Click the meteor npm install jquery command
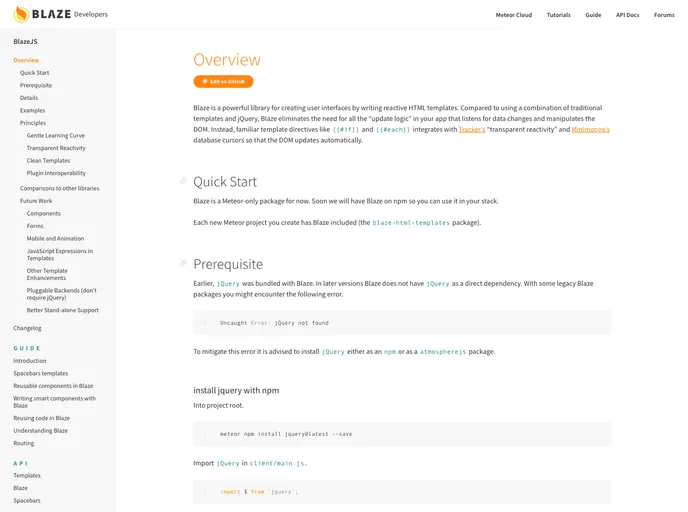 pyautogui.click(x=286, y=434)
